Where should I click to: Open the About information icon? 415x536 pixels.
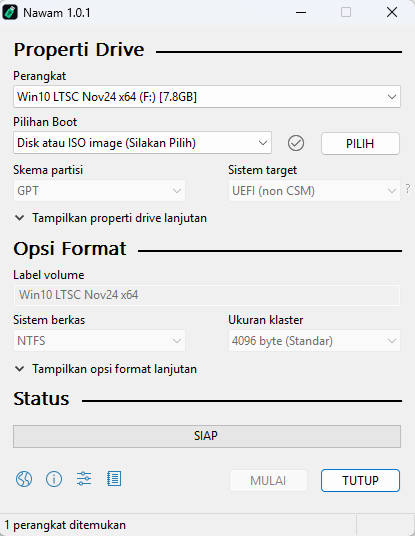coord(54,479)
